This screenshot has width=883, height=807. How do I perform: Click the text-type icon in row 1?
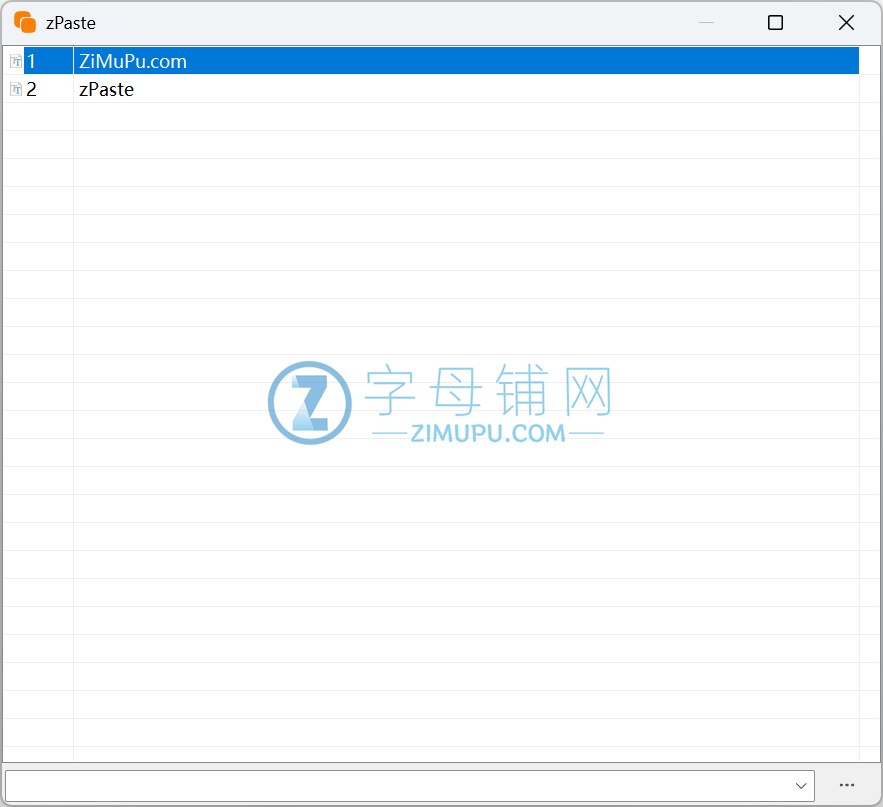click(16, 61)
